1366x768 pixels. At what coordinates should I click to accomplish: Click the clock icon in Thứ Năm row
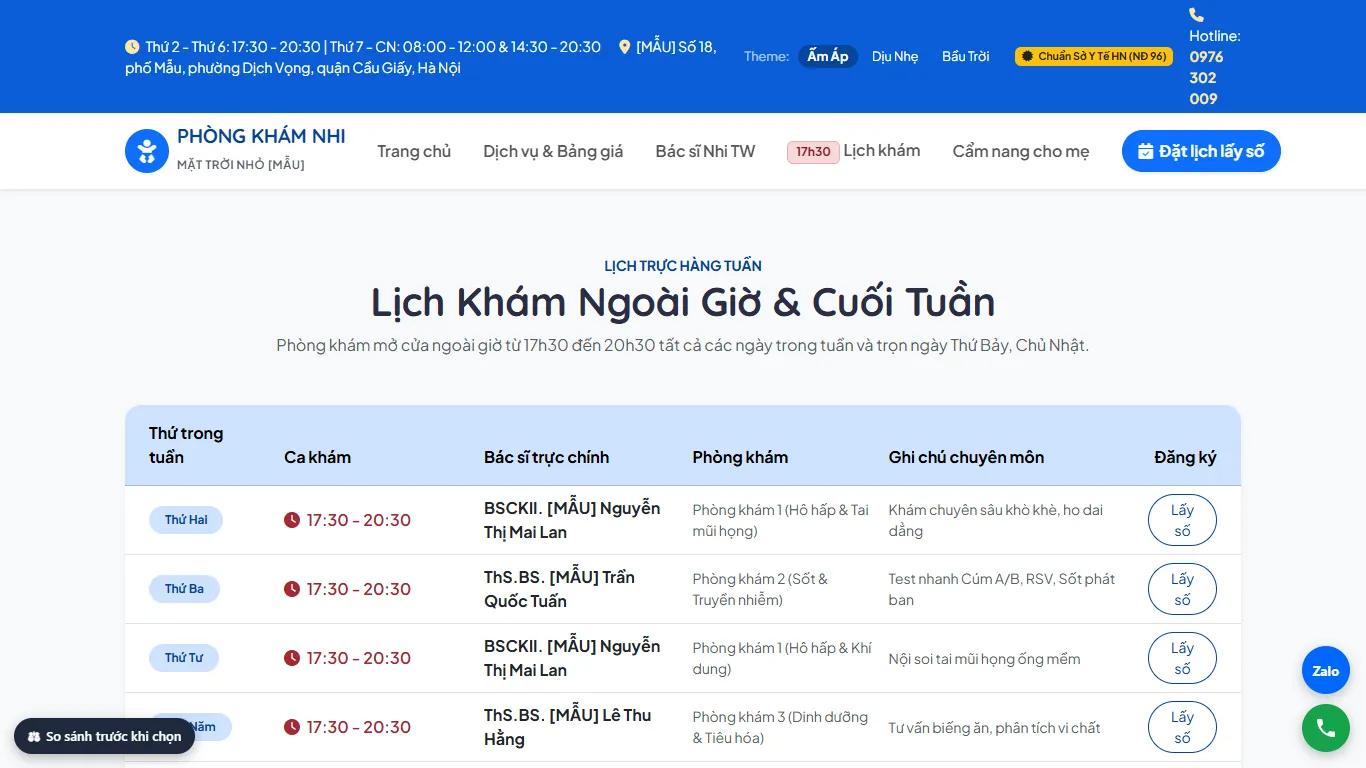click(292, 727)
